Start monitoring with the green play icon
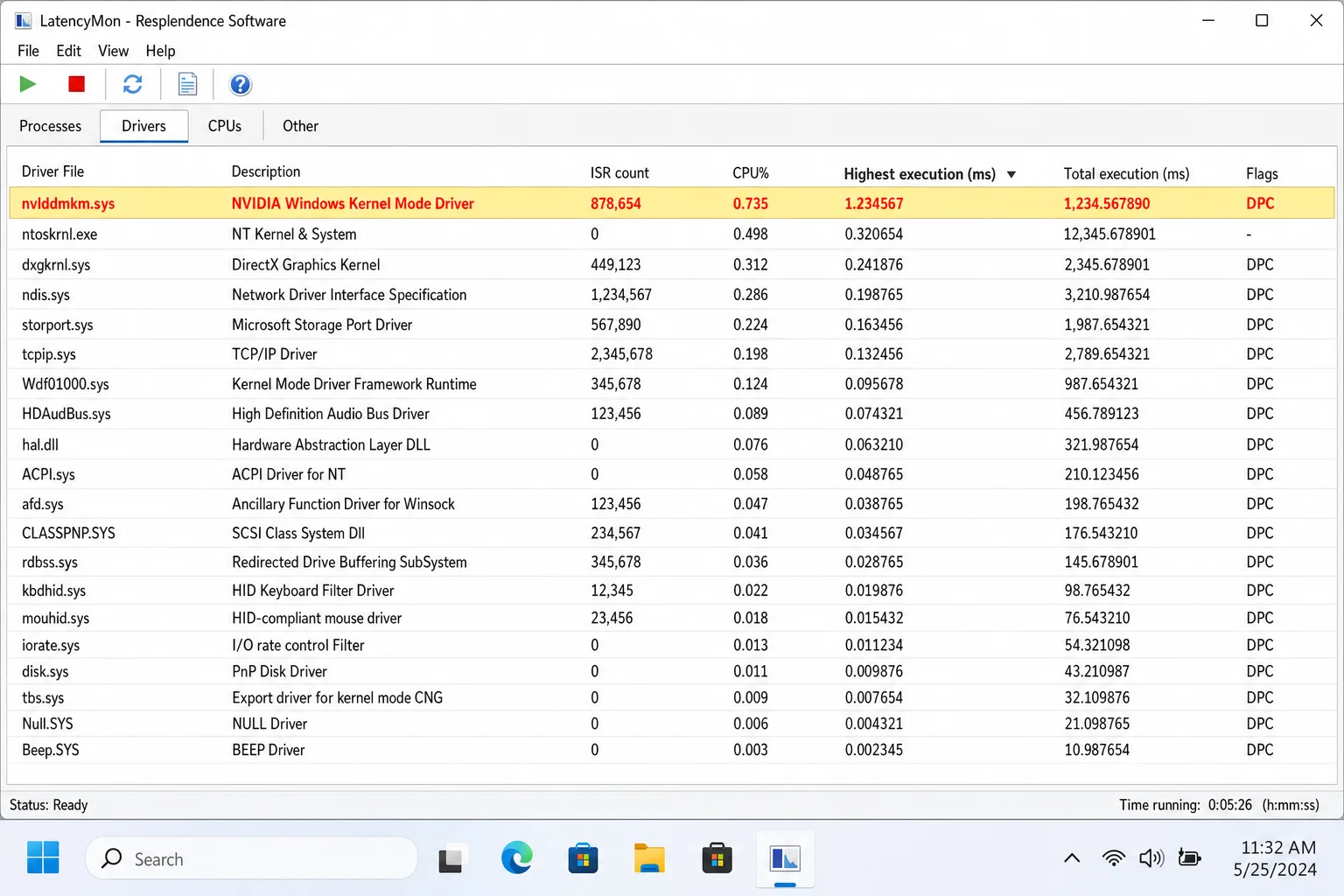 pyautogui.click(x=28, y=84)
